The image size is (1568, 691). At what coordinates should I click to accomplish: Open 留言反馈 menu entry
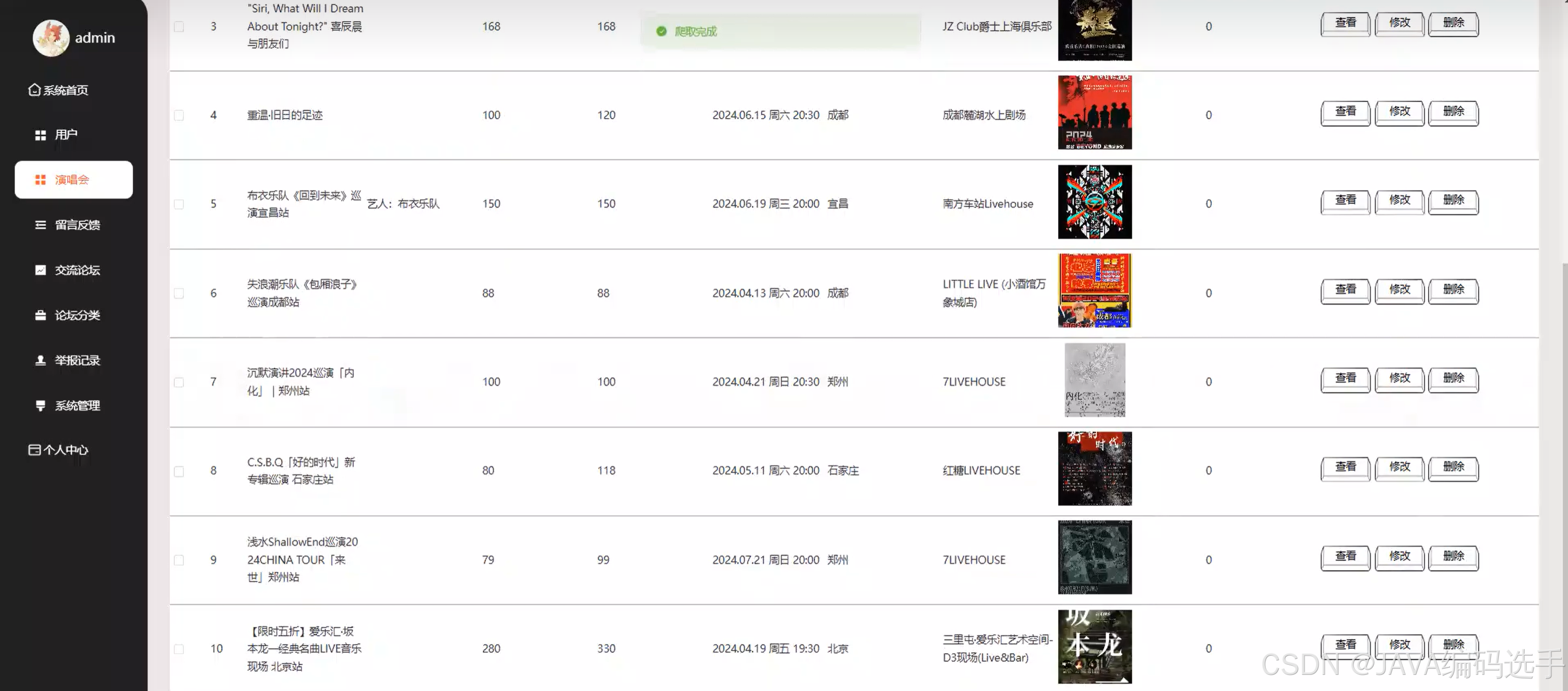tap(77, 225)
